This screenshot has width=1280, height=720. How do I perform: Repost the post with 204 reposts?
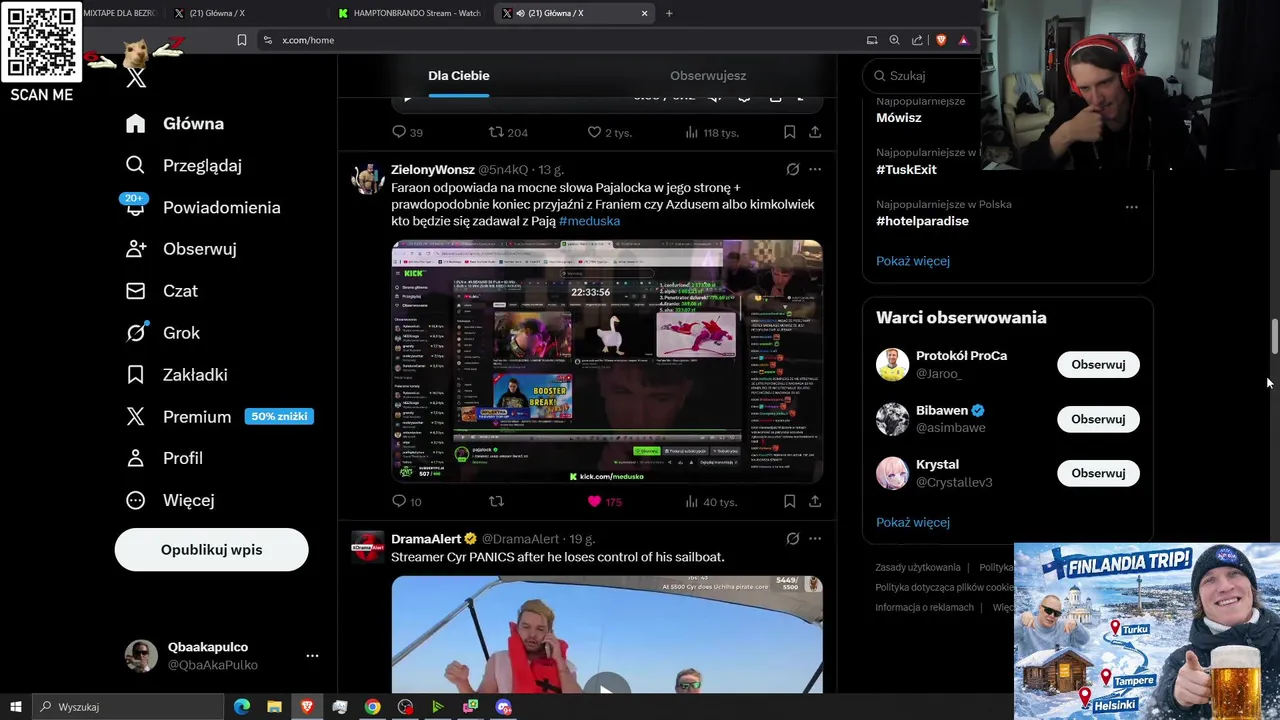point(507,132)
